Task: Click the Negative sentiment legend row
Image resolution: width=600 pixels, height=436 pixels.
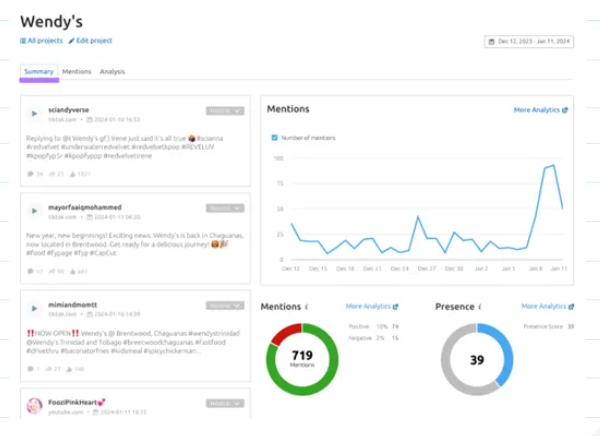Action: [373, 338]
